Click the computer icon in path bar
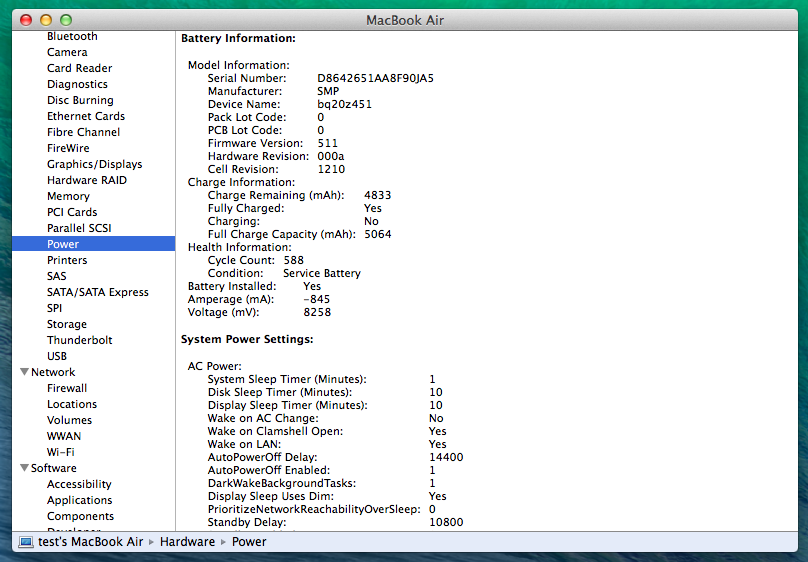Image resolution: width=808 pixels, height=562 pixels. tap(26, 542)
